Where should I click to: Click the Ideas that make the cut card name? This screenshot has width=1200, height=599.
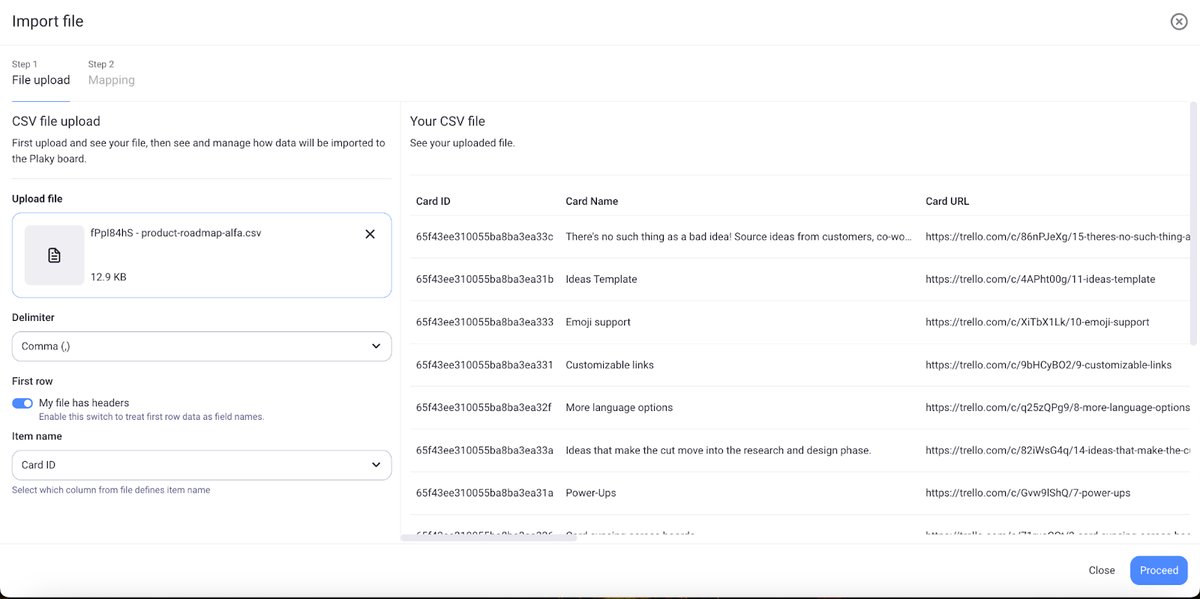(718, 450)
